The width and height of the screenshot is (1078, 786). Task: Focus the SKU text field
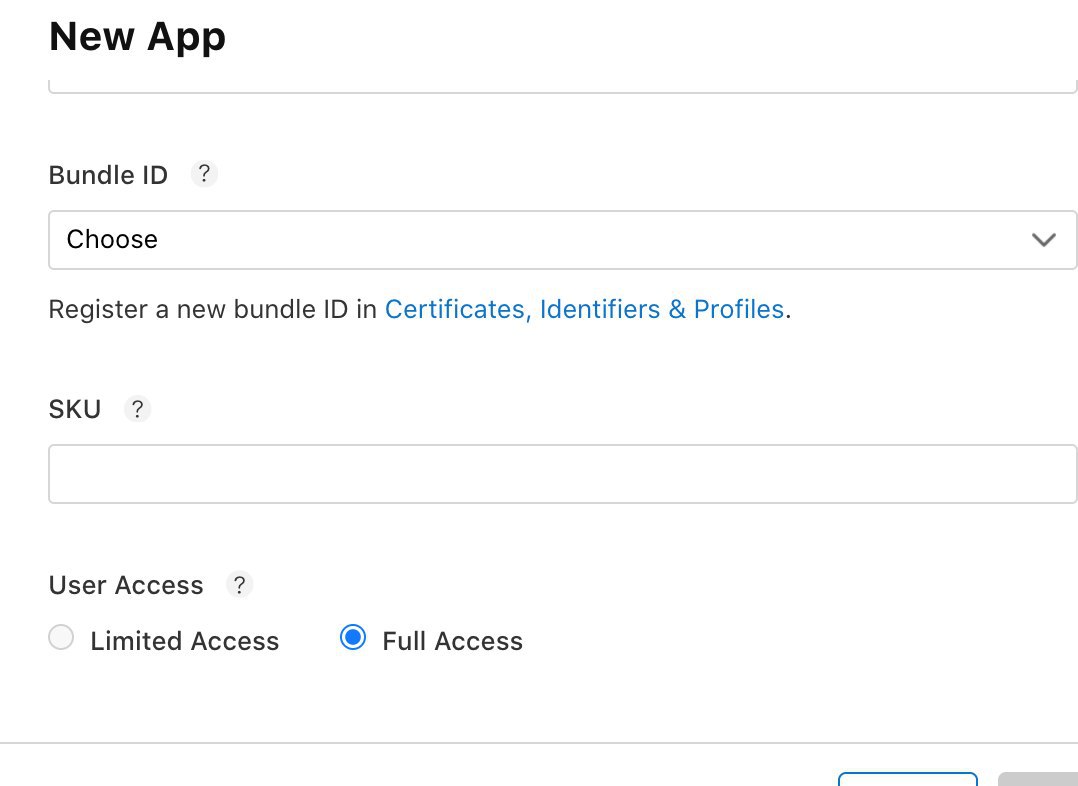click(562, 474)
